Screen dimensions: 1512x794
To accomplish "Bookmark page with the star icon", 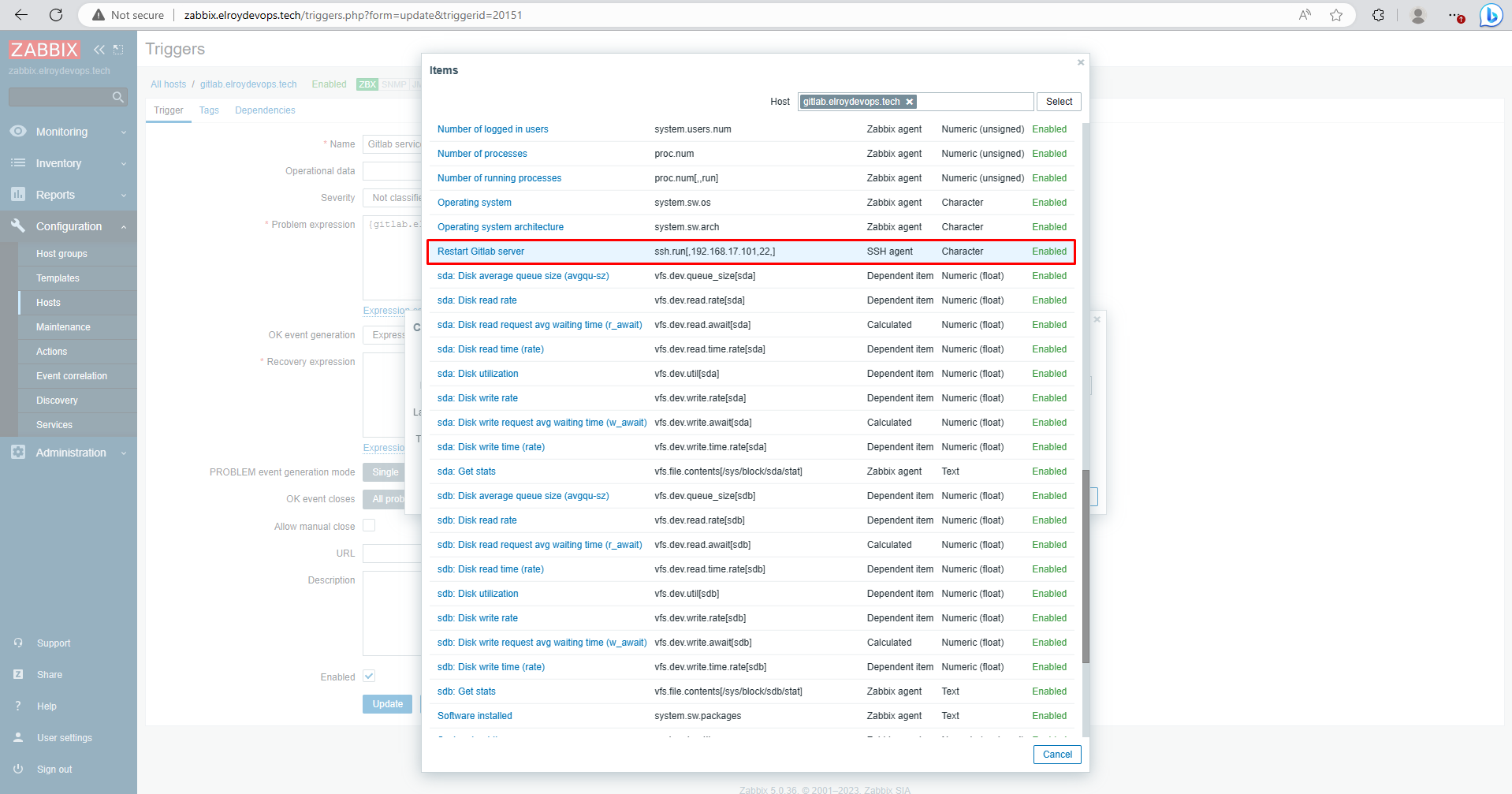I will click(x=1336, y=15).
